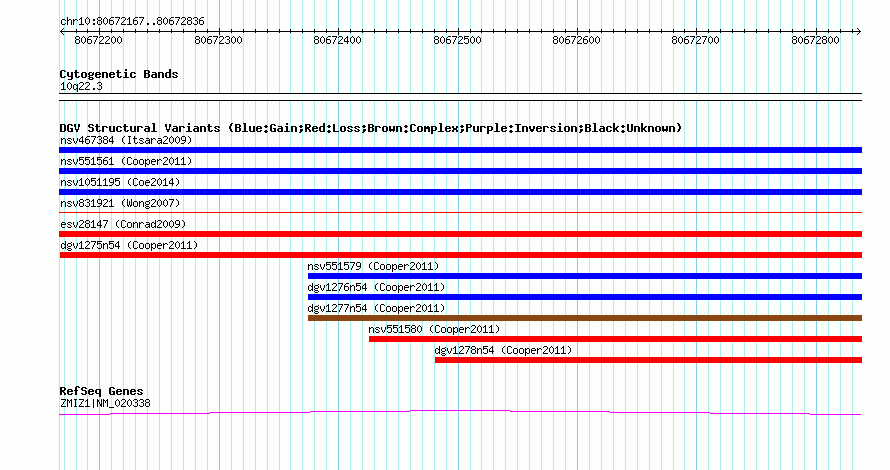This screenshot has width=890, height=470.
Task: Click the left arrow of the ruler
Action: [x=62, y=32]
